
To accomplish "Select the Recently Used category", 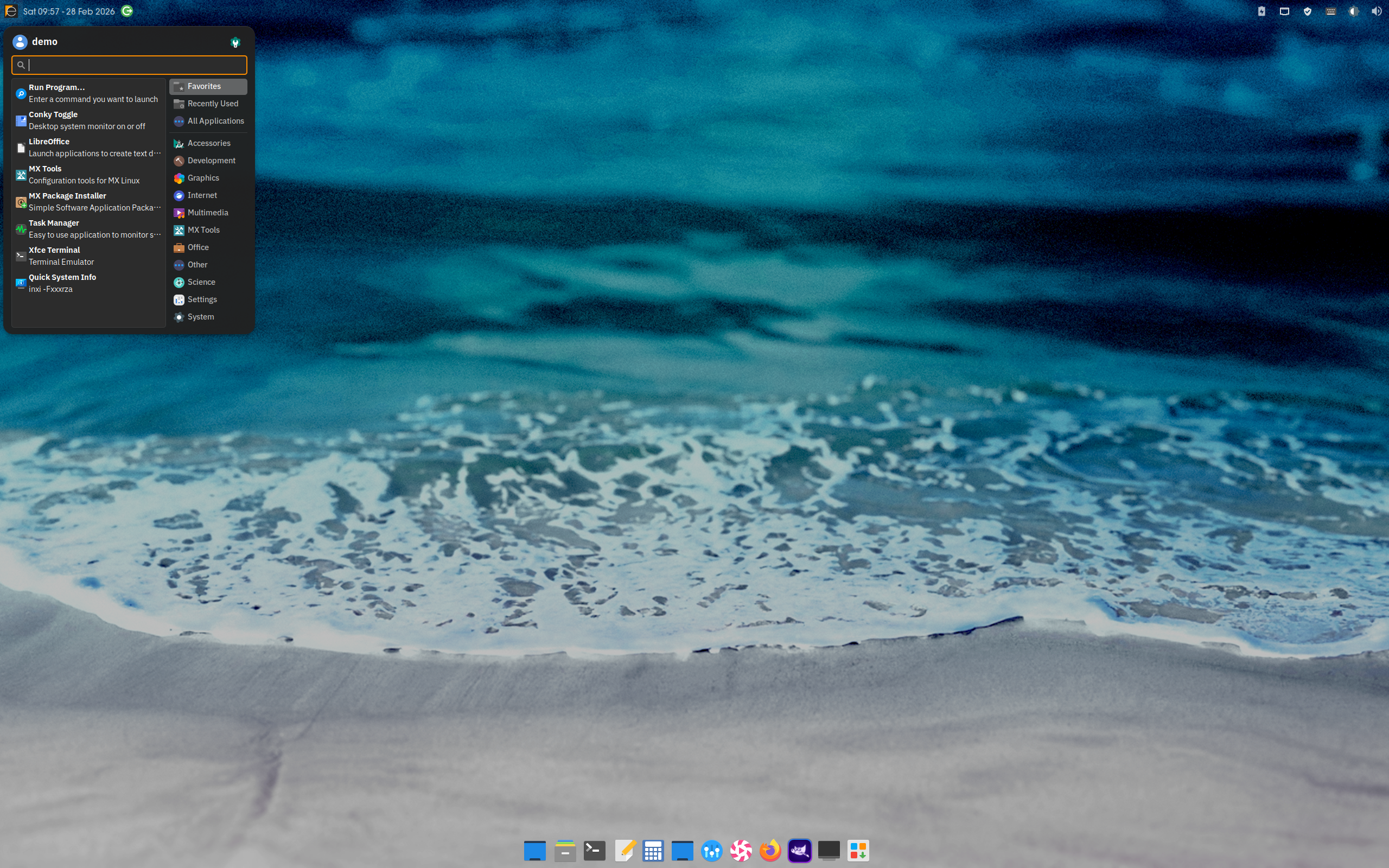I will point(208,103).
